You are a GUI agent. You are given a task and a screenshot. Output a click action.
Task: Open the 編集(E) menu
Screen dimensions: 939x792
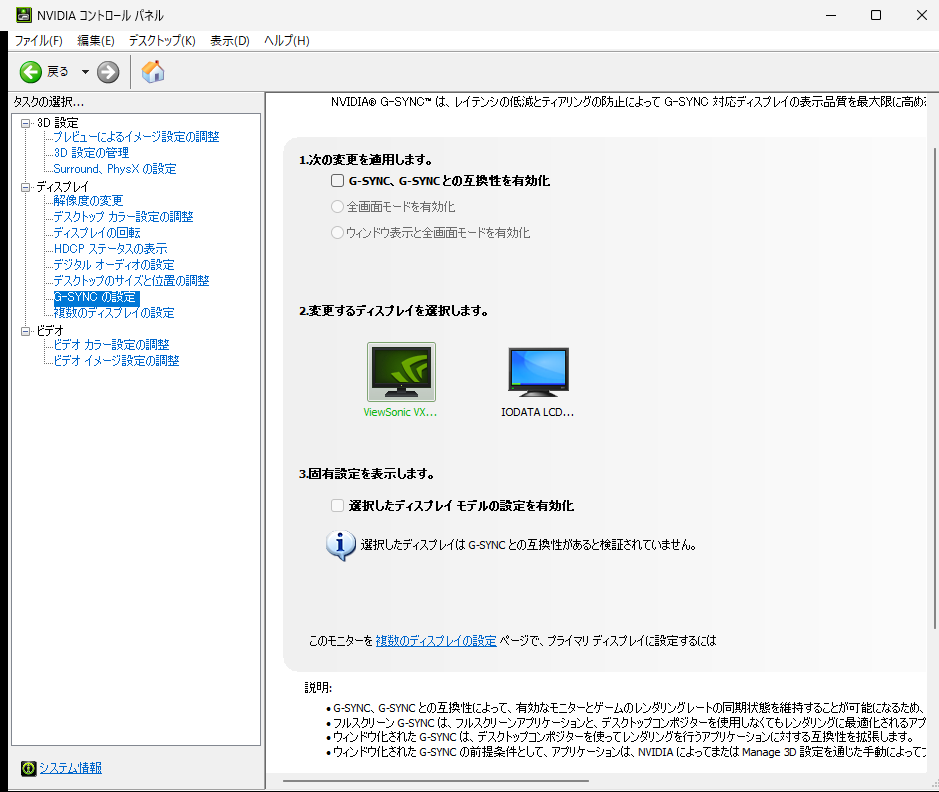point(96,41)
